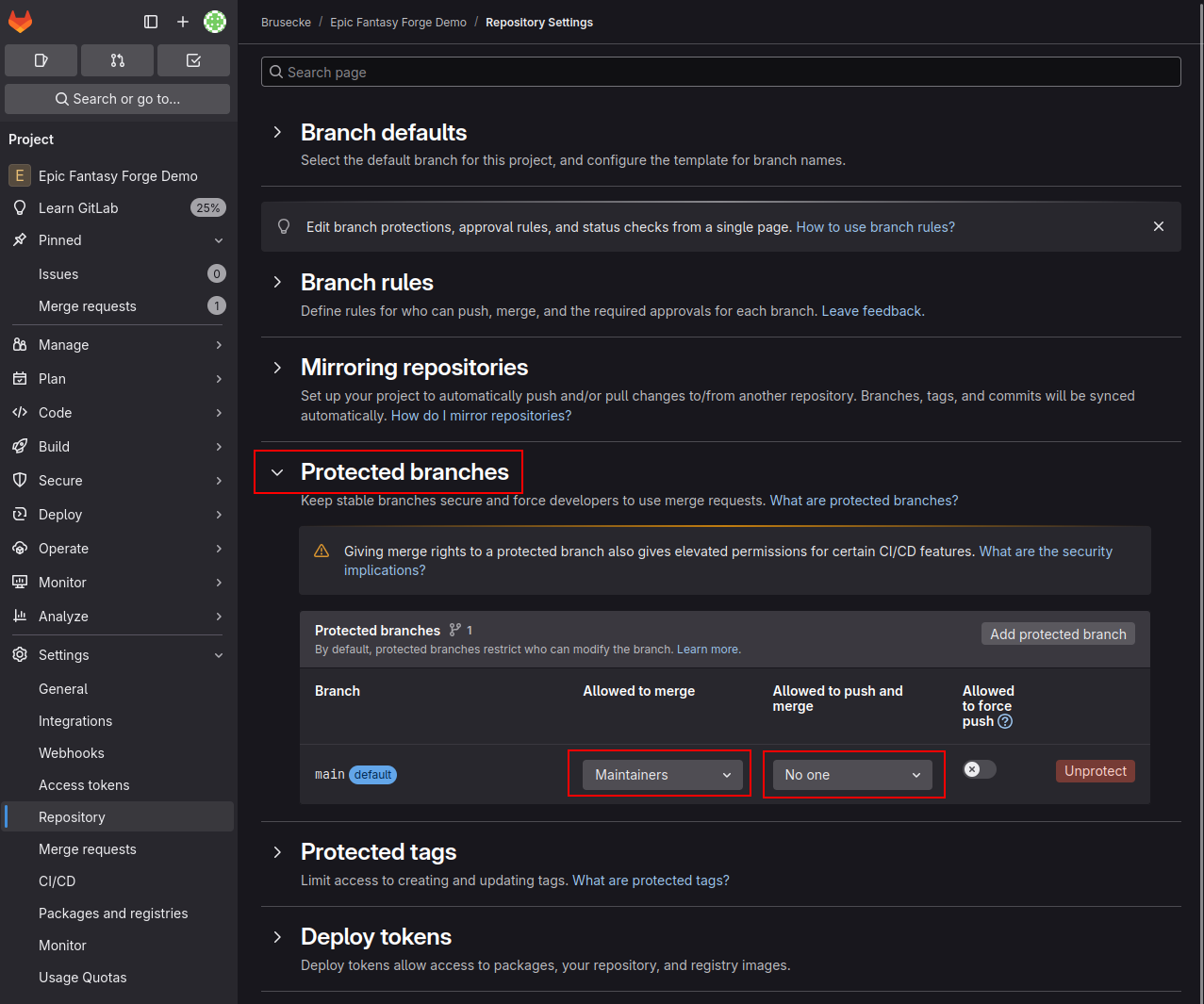
Task: Click the Search or go to box
Action: click(117, 99)
